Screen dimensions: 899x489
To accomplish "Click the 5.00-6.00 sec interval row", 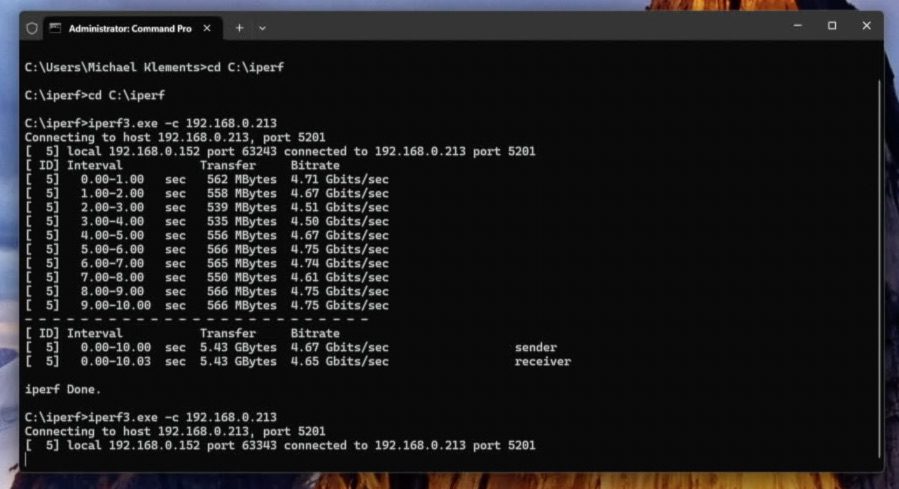I will [206, 249].
